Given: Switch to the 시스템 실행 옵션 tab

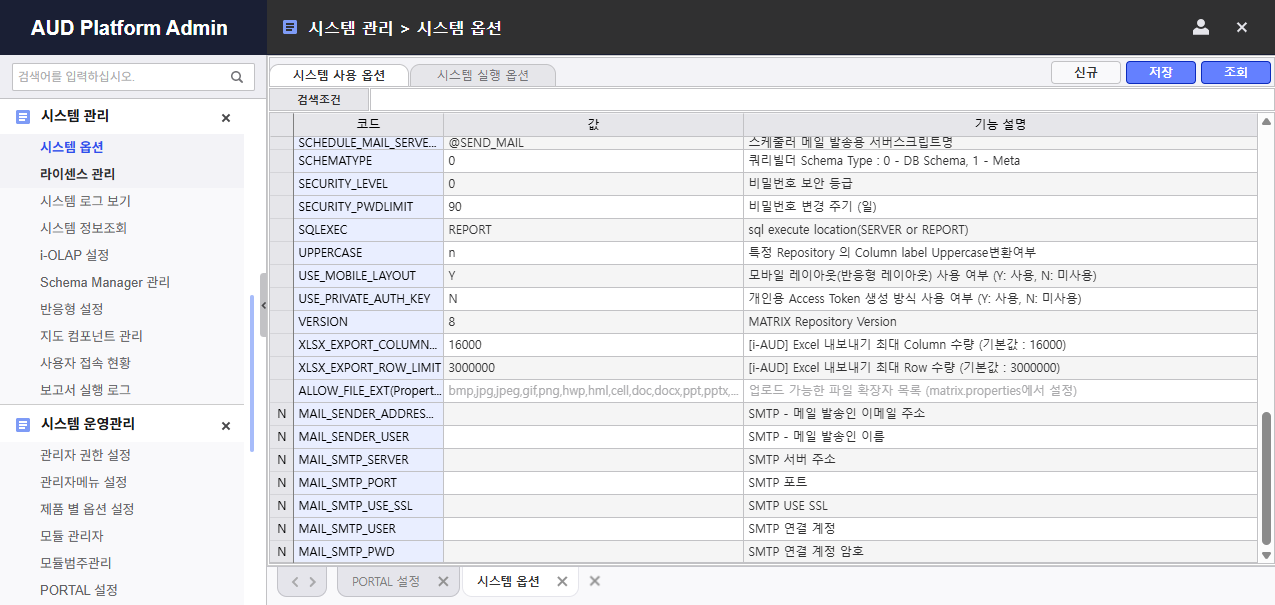Looking at the screenshot, I should pos(482,75).
